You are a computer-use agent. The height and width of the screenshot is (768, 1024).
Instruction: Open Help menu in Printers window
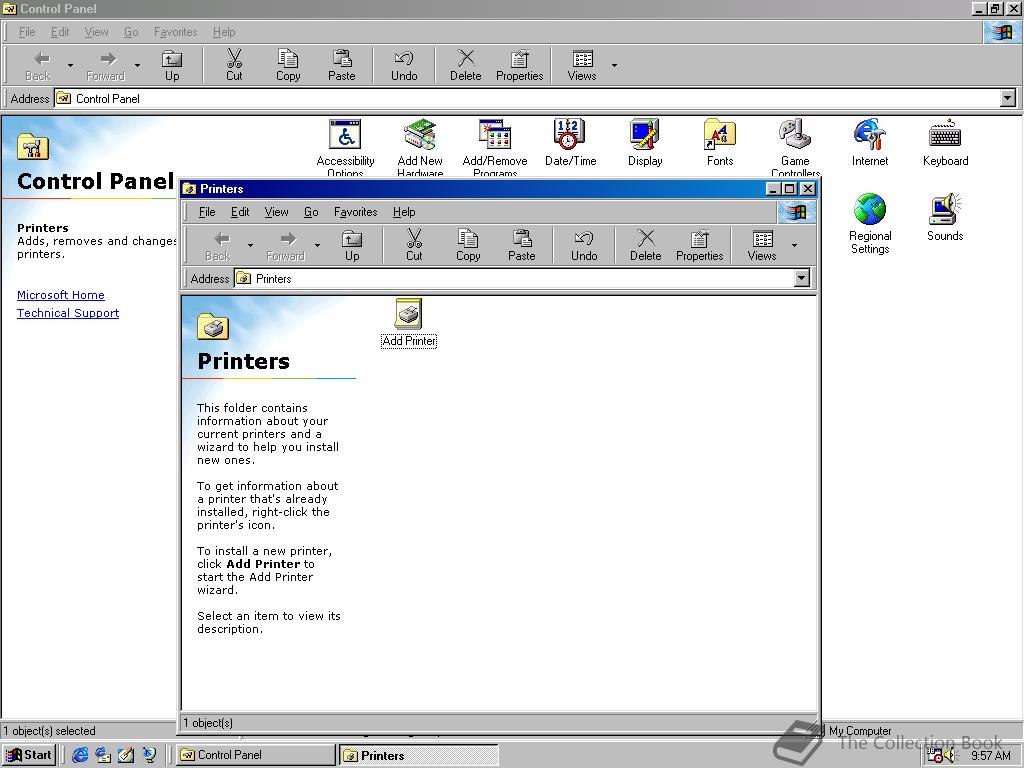pyautogui.click(x=404, y=212)
